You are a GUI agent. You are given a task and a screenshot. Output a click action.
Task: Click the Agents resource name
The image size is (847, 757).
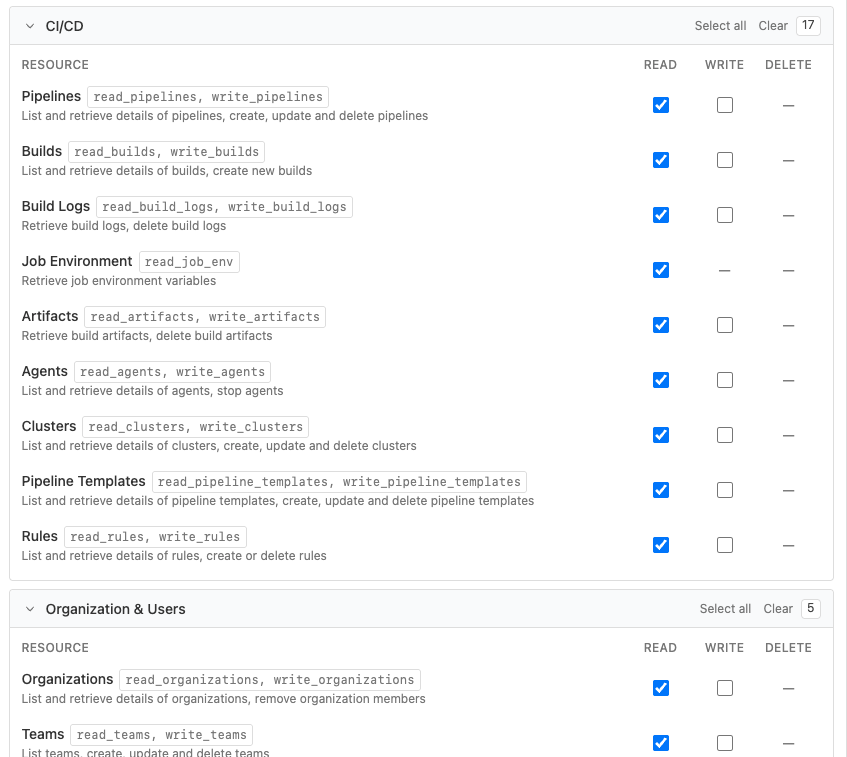tap(44, 371)
